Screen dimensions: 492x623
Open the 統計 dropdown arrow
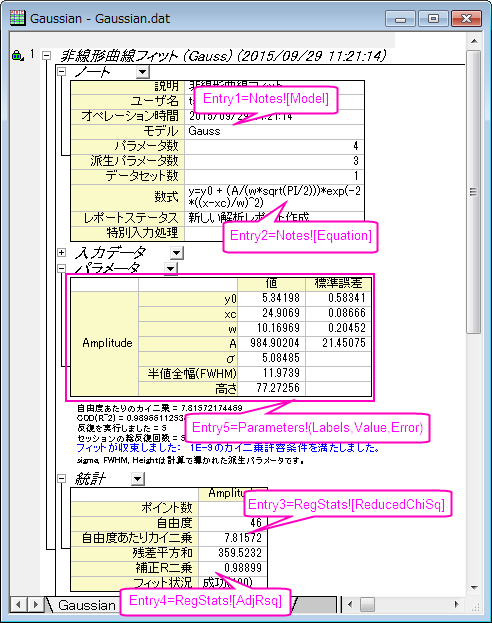(x=138, y=479)
